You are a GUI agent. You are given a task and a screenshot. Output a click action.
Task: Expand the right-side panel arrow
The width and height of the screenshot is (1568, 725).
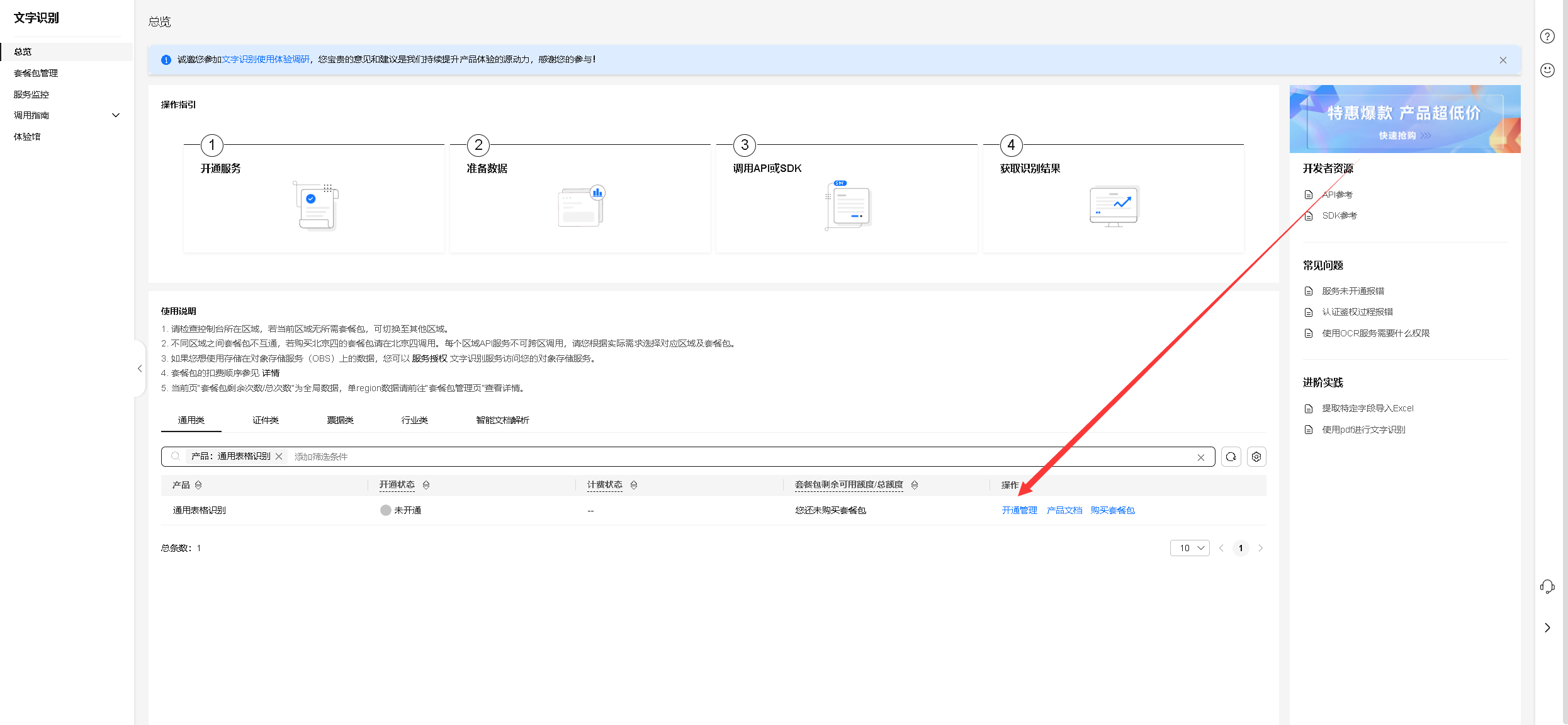1547,627
